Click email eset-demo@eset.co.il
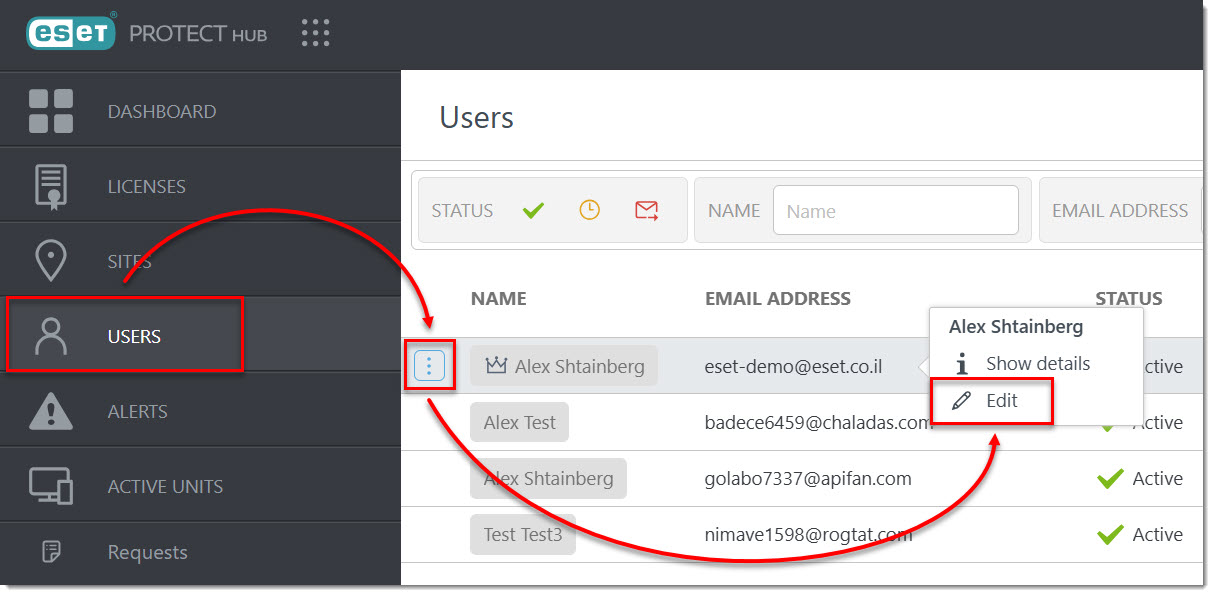Viewport: 1213px width, 595px height. (x=793, y=366)
